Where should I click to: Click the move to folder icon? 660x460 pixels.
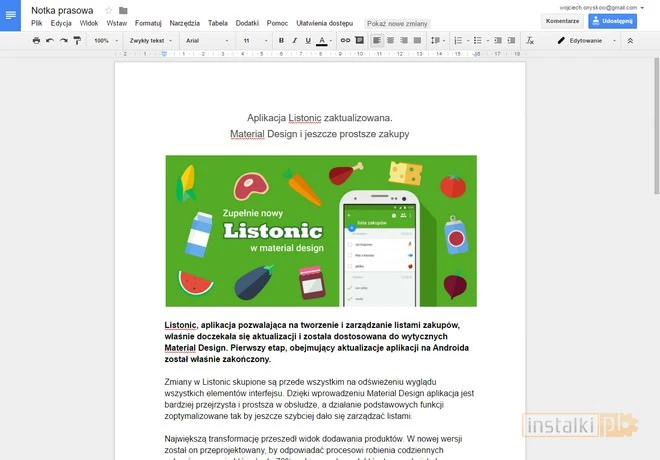123,10
